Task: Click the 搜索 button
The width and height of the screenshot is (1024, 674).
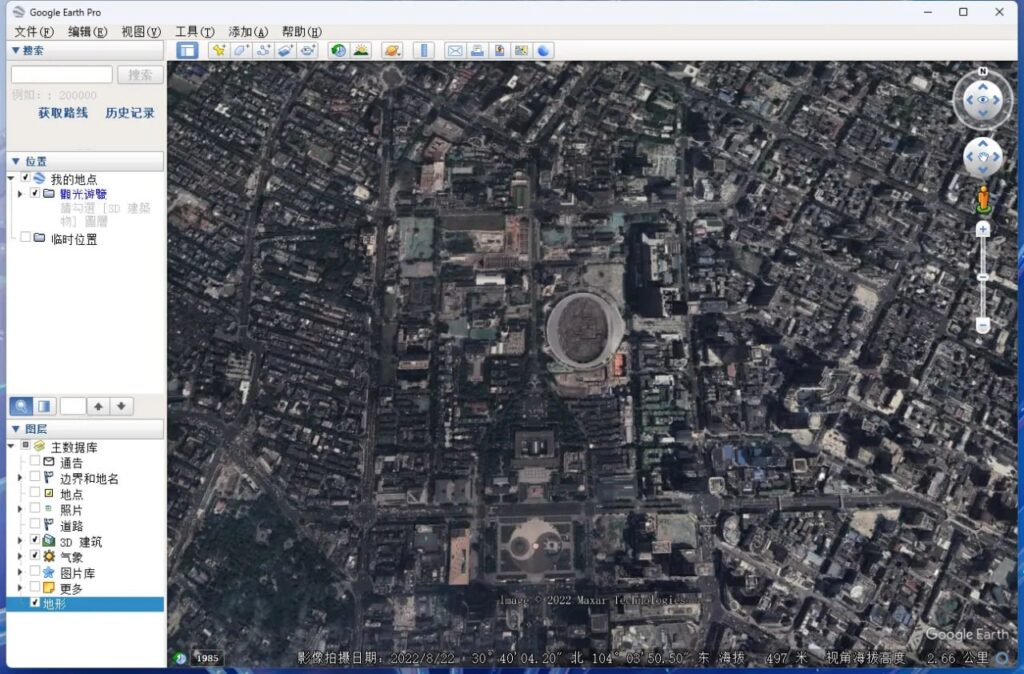Action: (139, 73)
